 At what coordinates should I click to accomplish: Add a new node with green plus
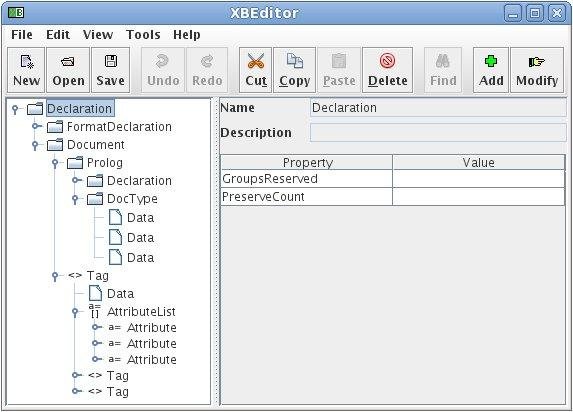(x=491, y=70)
